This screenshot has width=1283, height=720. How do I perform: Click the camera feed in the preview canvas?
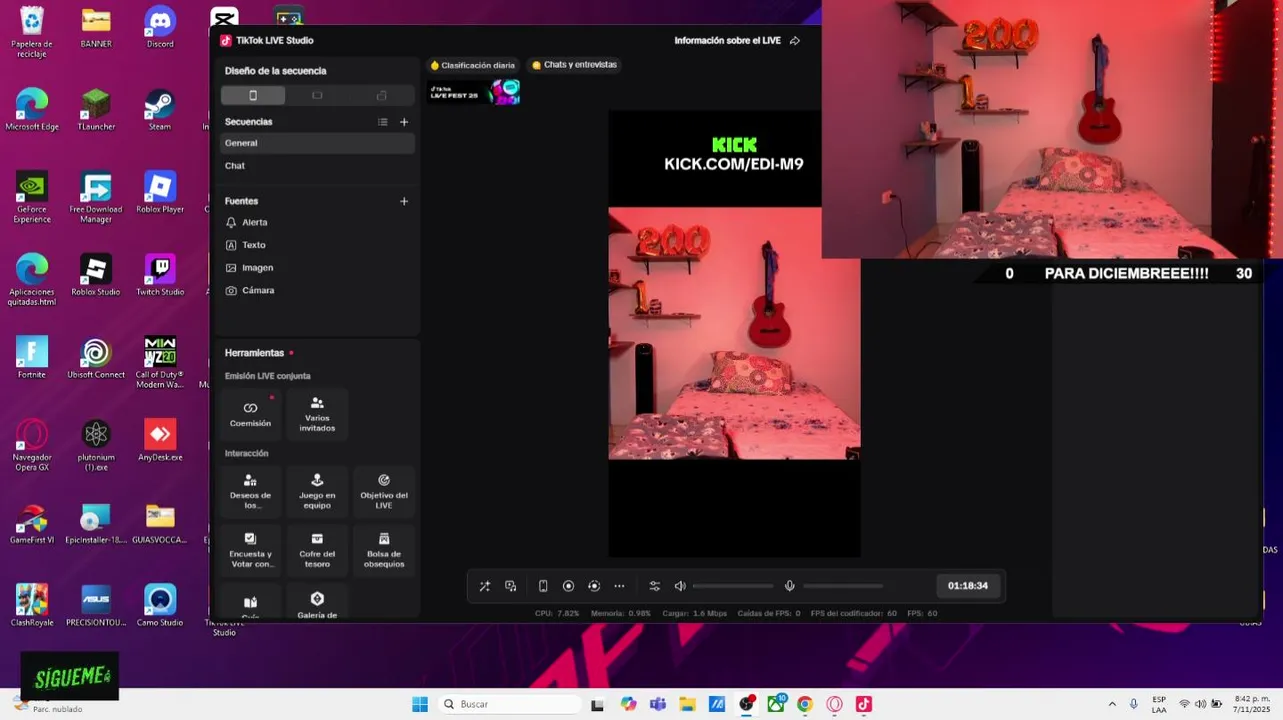click(734, 333)
